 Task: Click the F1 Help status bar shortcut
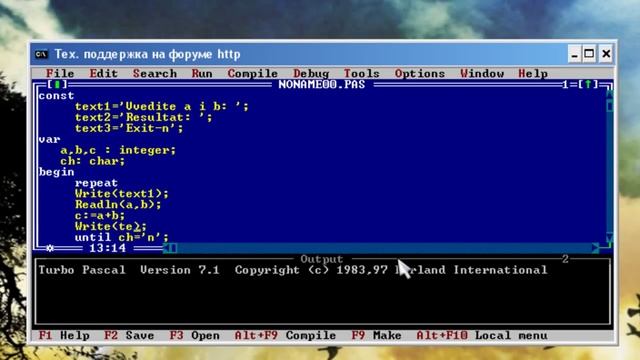click(64, 336)
